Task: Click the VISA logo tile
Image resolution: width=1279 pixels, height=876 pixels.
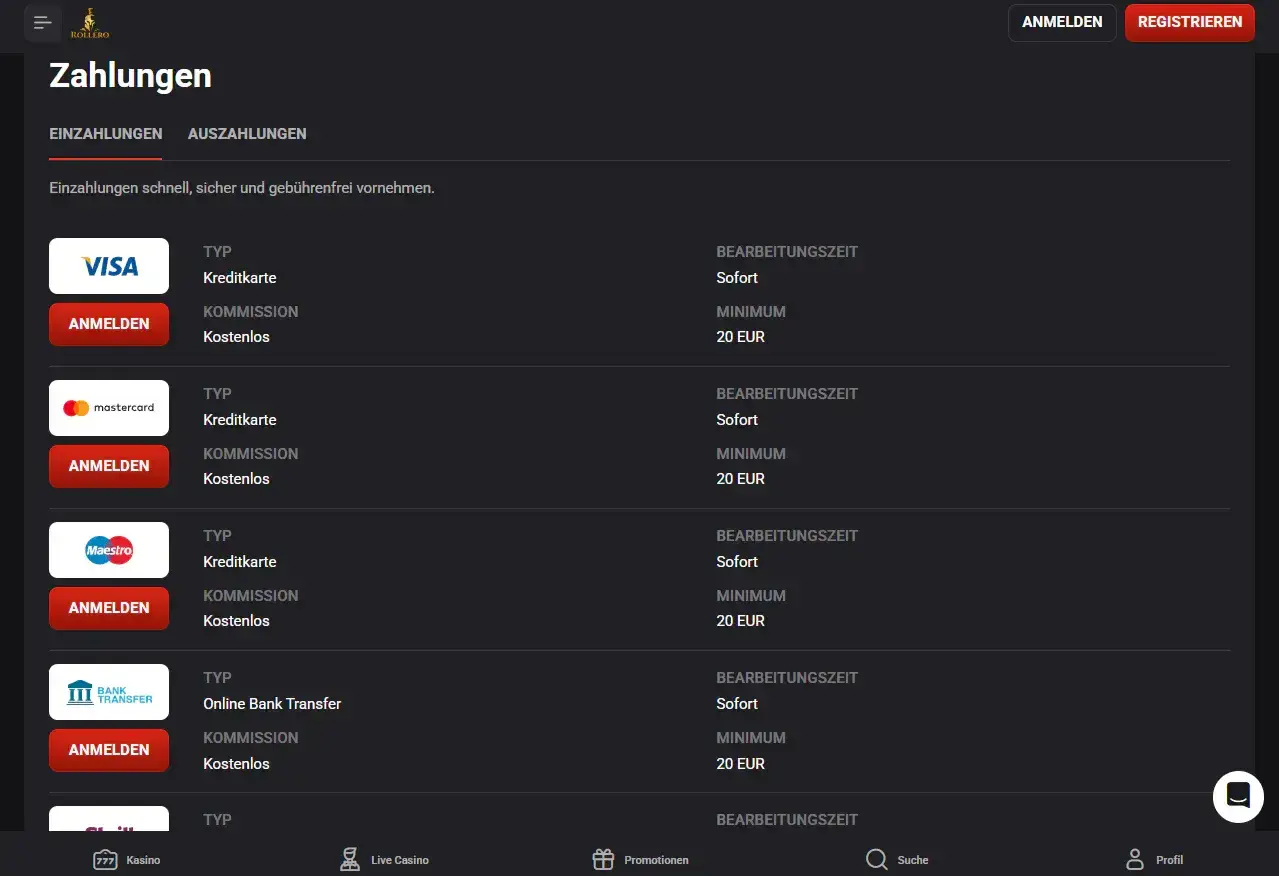Action: [x=109, y=266]
